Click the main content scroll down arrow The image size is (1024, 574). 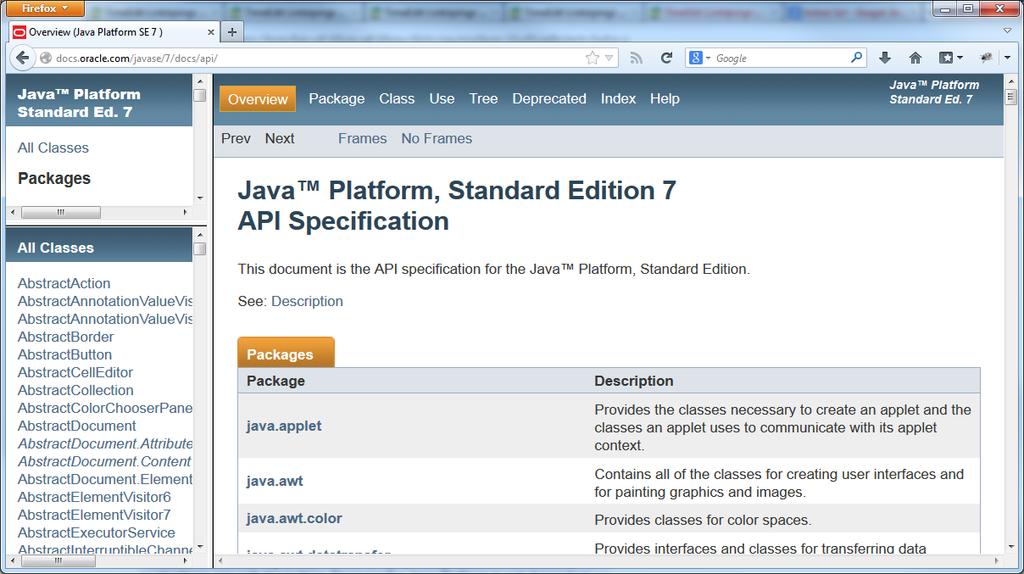[1011, 547]
